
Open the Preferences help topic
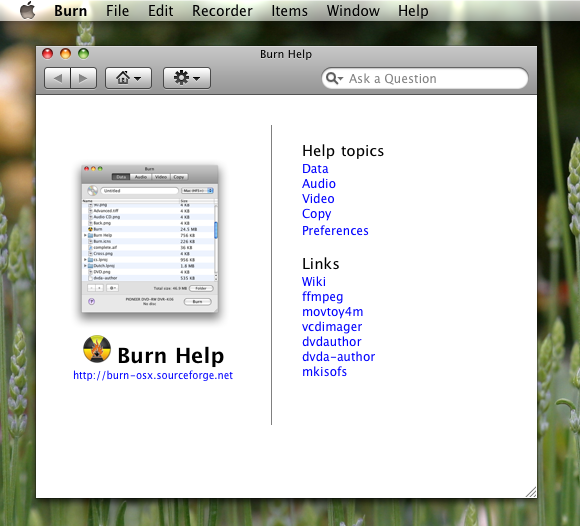335,230
